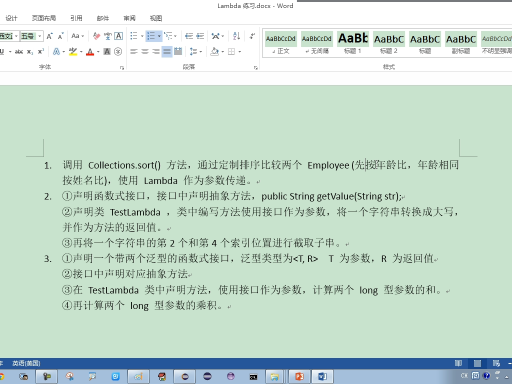Open the Change Case Aa dropdown
Image resolution: width=512 pixels, height=384 pixels.
(x=77, y=36)
